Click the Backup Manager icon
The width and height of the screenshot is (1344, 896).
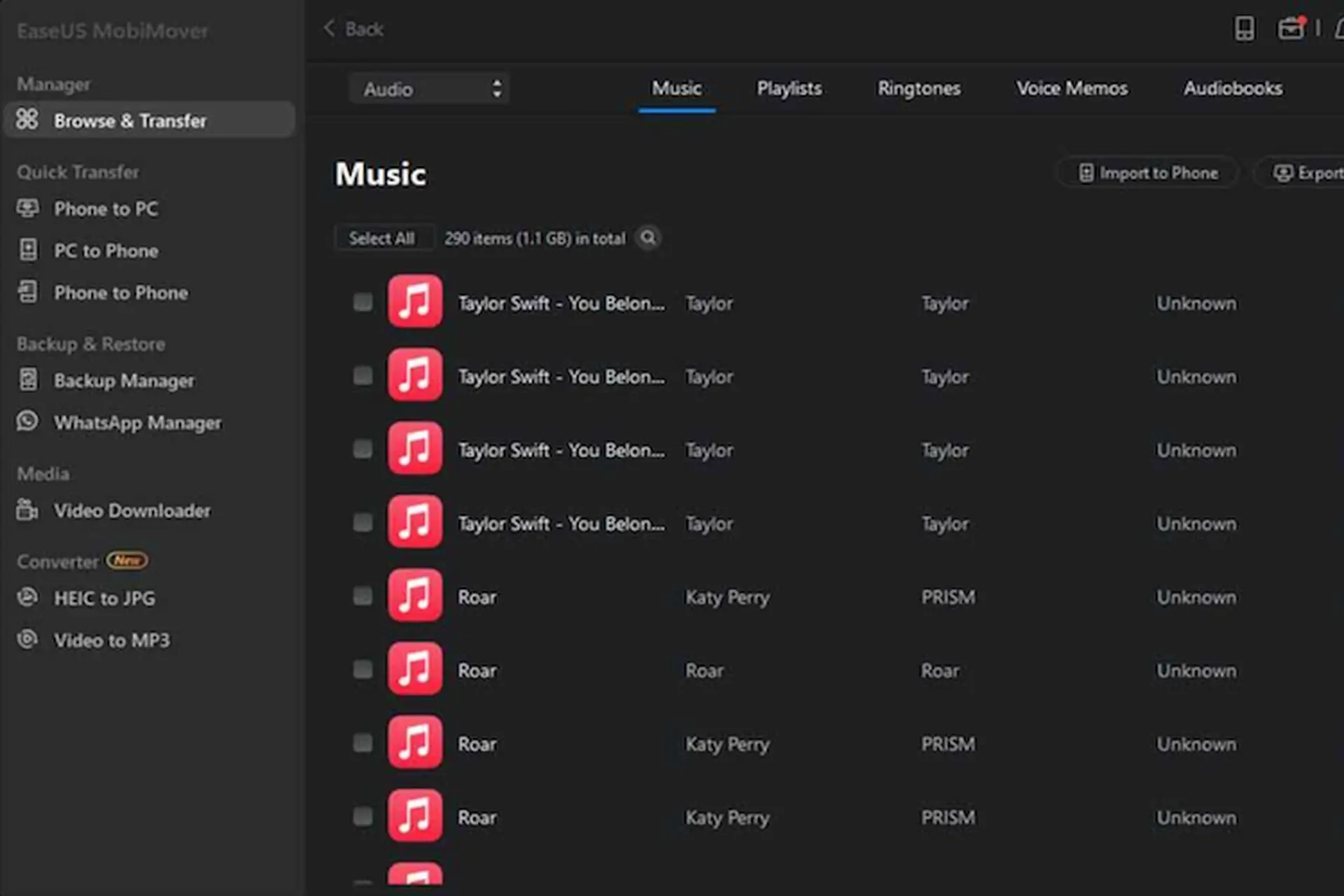click(x=28, y=379)
